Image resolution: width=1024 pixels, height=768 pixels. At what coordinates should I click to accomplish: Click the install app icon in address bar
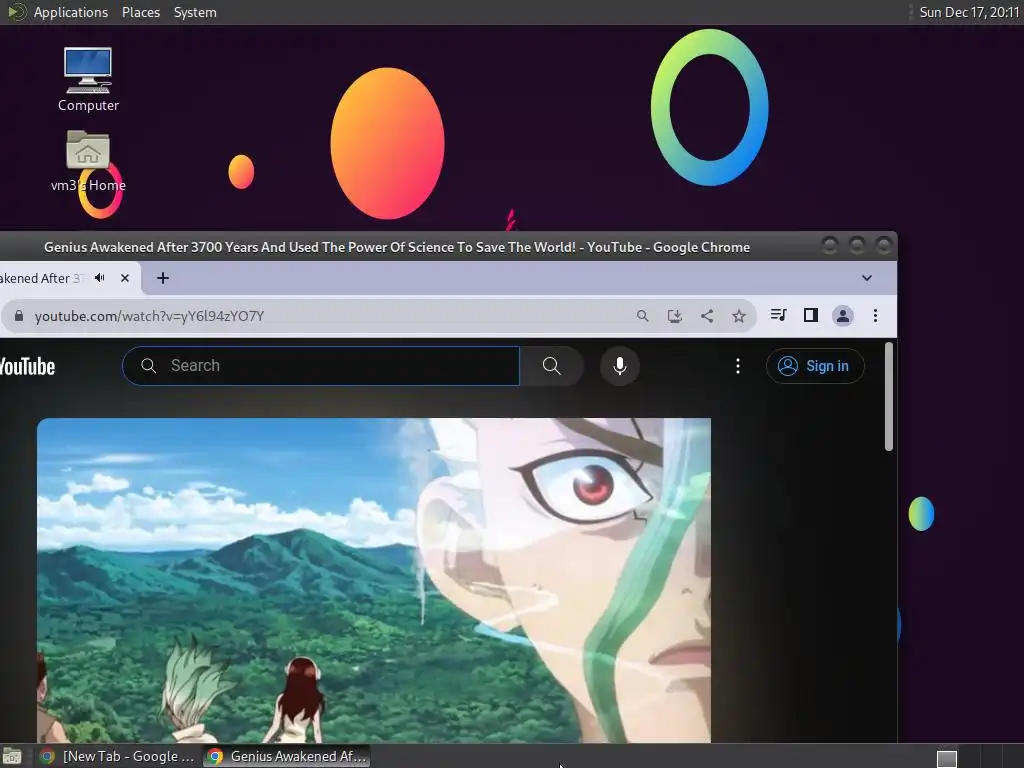tap(675, 316)
